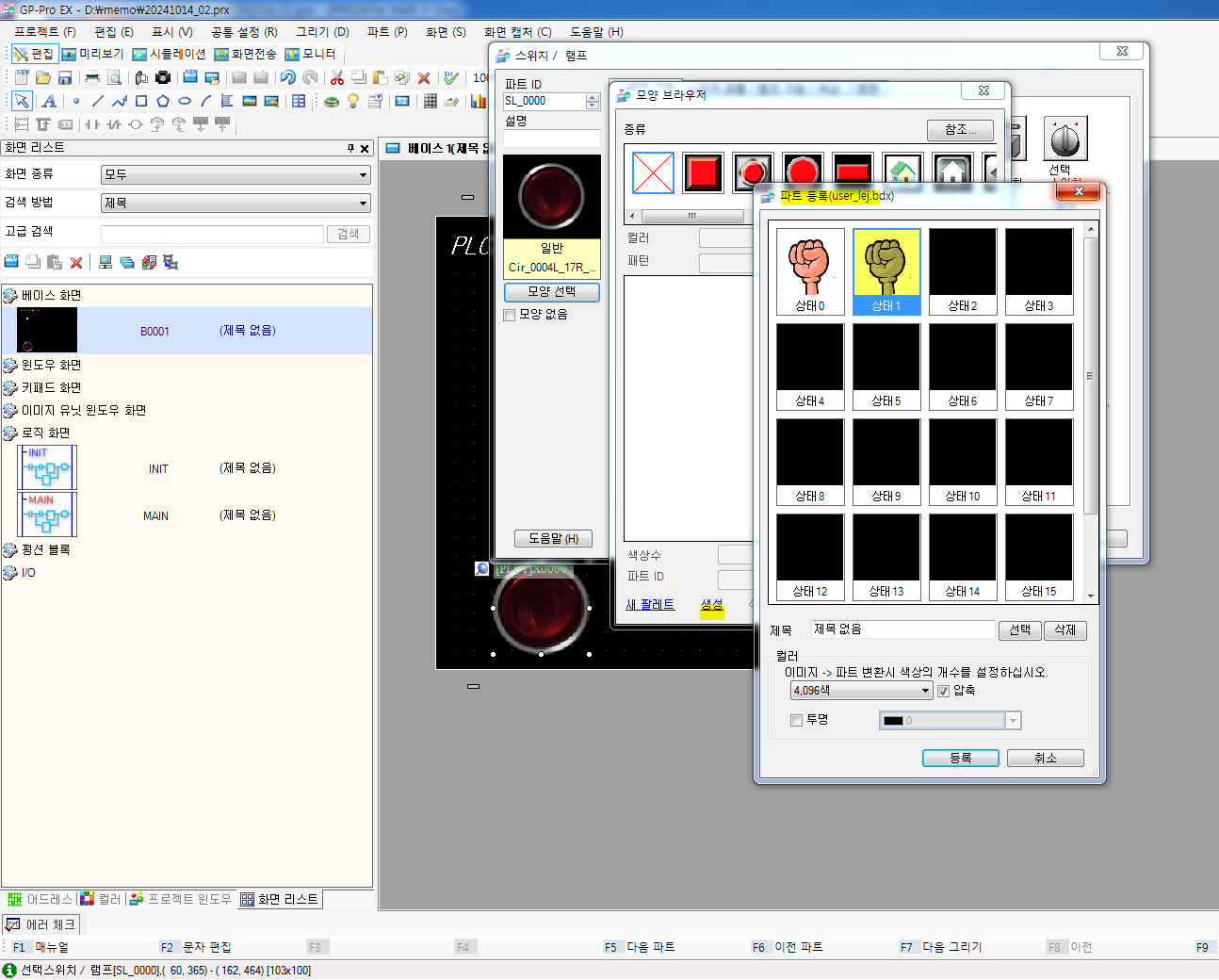Select the keypad grid part icon
The height and width of the screenshot is (980, 1219).
[x=430, y=101]
